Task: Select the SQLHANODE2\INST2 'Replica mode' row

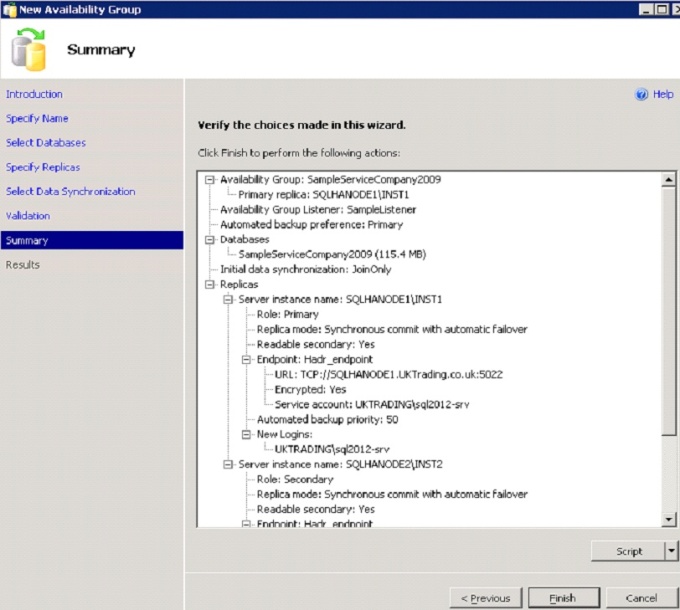Action: point(392,494)
